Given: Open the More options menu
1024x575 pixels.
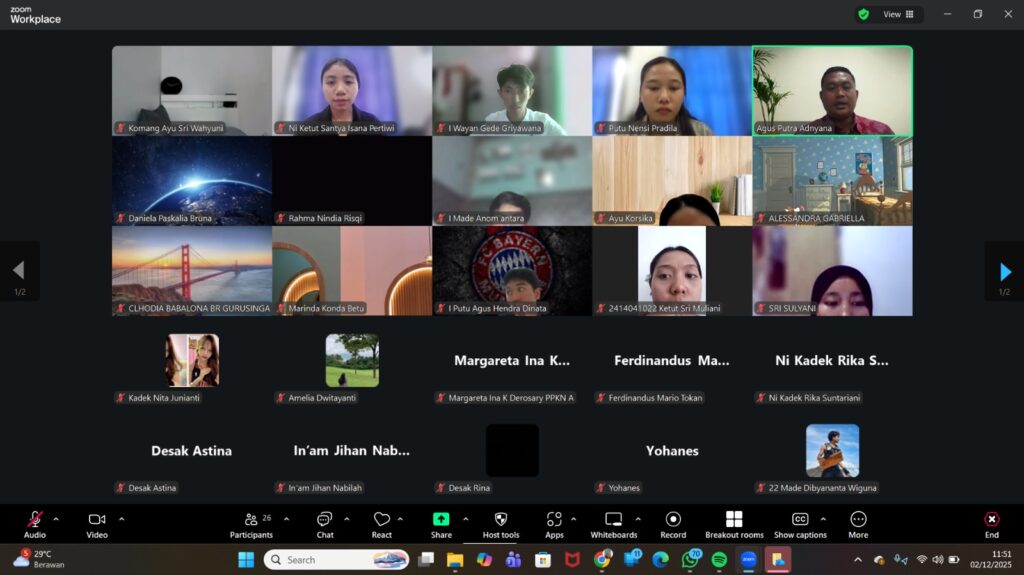Looking at the screenshot, I should 858,524.
